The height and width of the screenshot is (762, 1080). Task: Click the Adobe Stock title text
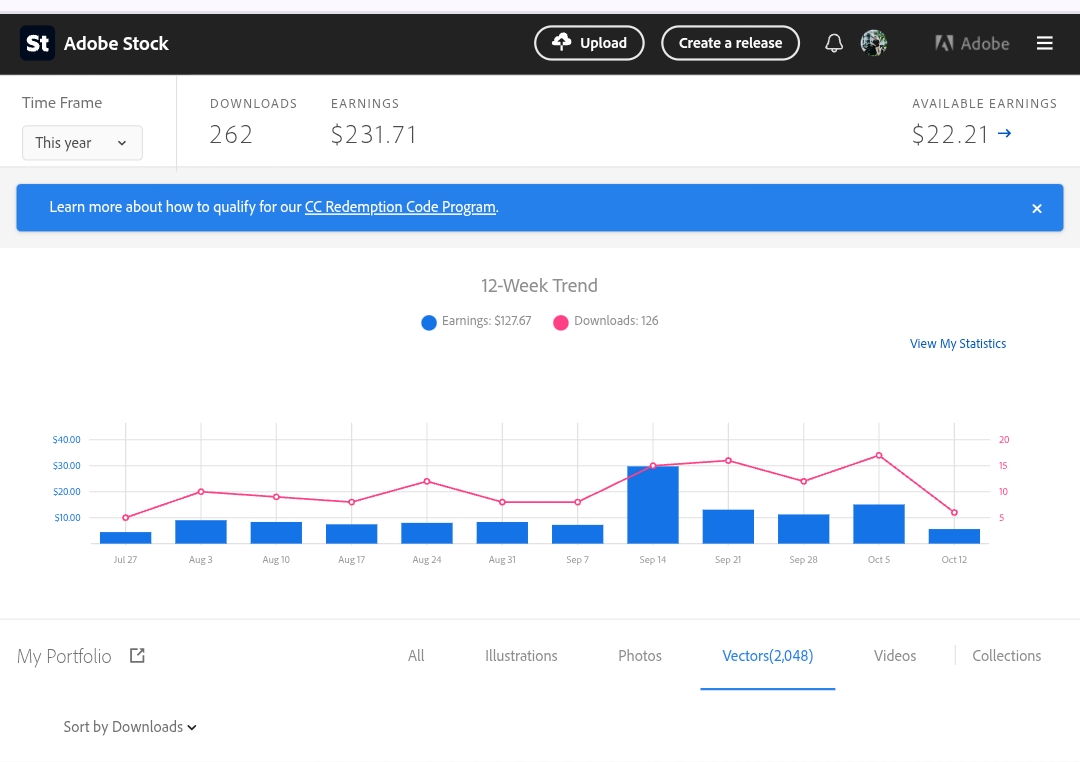(116, 43)
